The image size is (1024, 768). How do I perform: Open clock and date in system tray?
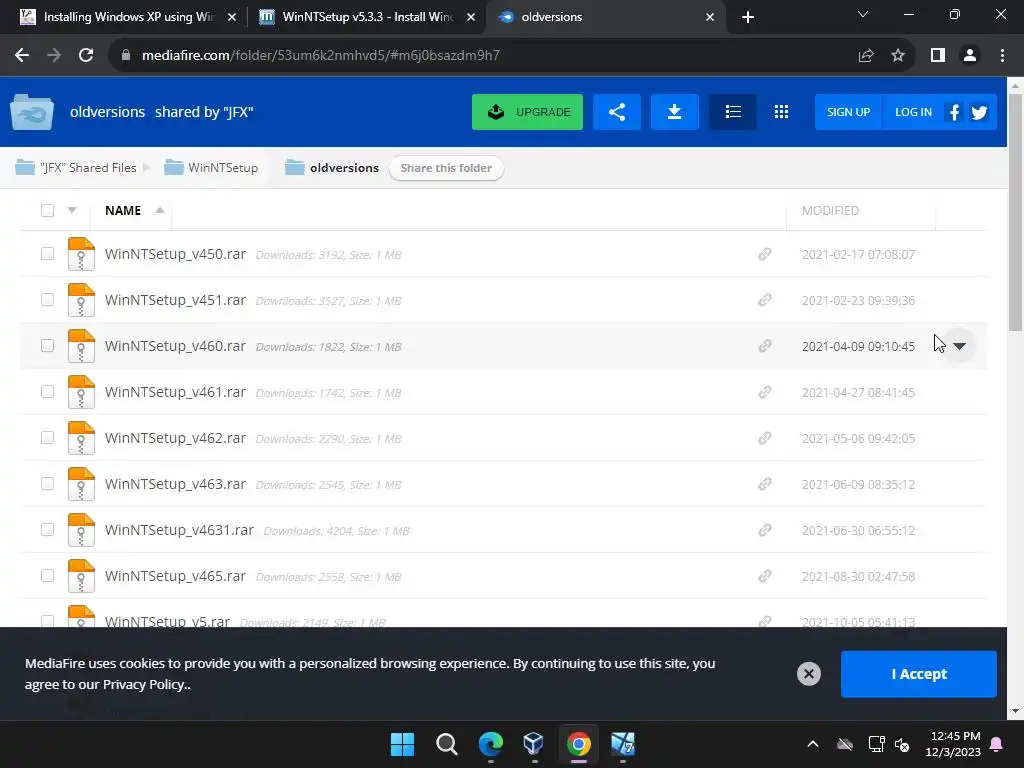[x=953, y=744]
